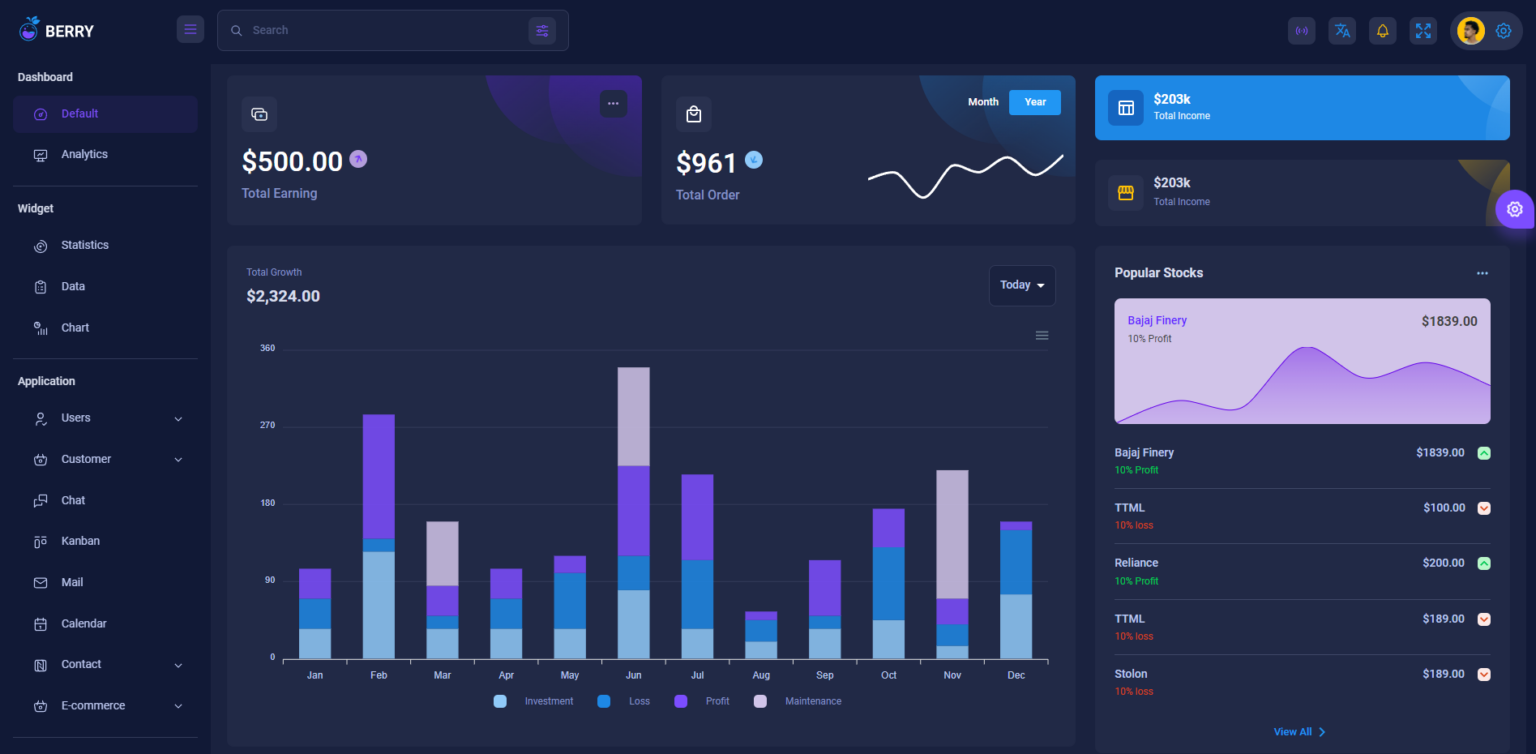Open the notifications bell icon
The width and height of the screenshot is (1536, 754).
pos(1383,31)
